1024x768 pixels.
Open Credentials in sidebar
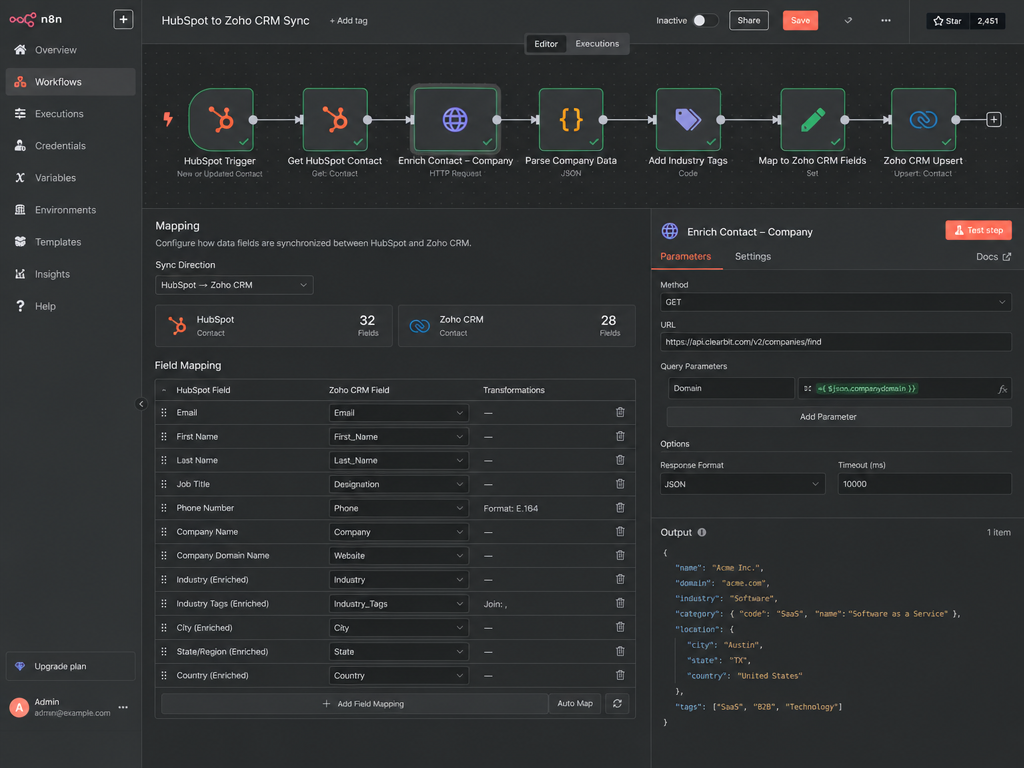click(x=71, y=146)
